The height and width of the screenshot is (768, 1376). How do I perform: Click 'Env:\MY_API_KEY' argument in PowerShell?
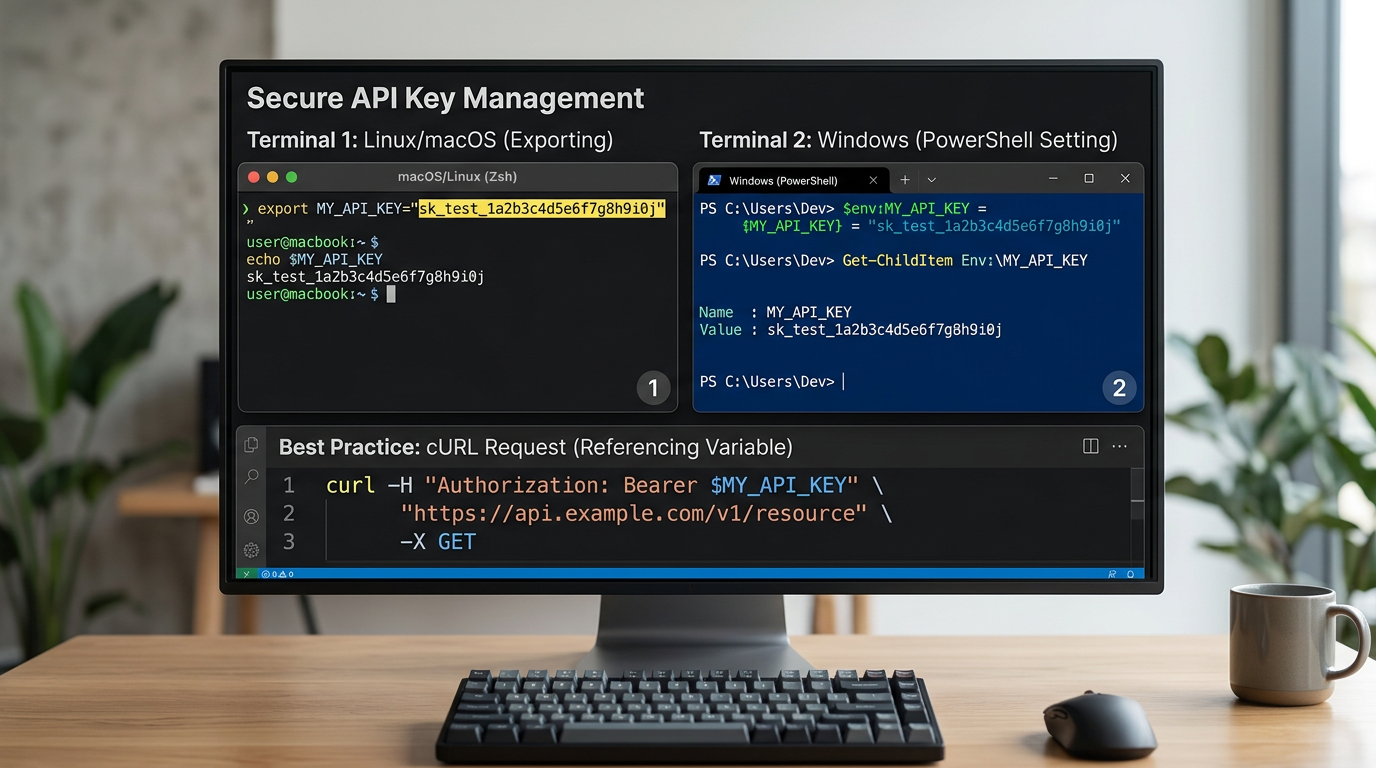click(x=1024, y=260)
